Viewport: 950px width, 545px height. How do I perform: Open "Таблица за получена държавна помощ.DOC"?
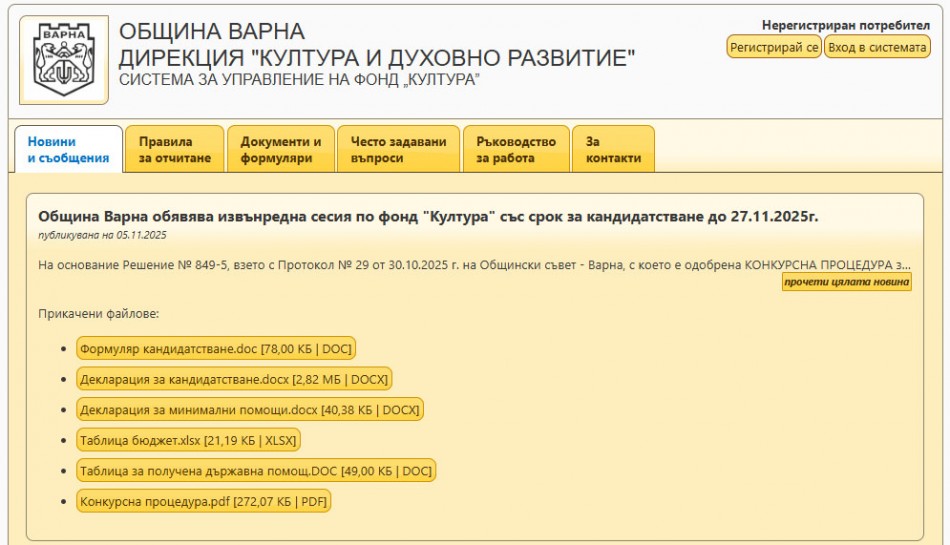pos(256,471)
